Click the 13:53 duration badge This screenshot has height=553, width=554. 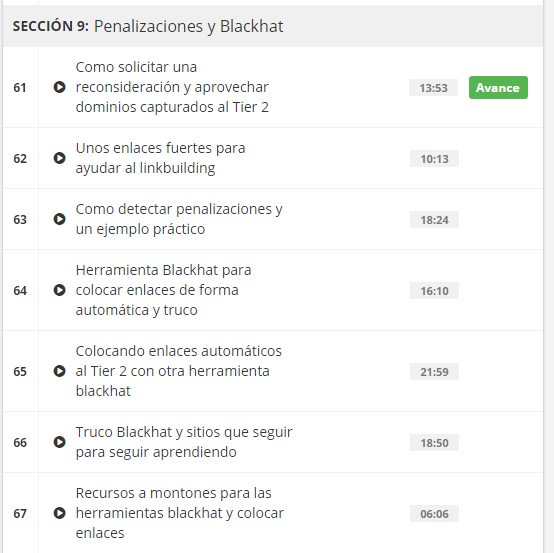tap(434, 88)
